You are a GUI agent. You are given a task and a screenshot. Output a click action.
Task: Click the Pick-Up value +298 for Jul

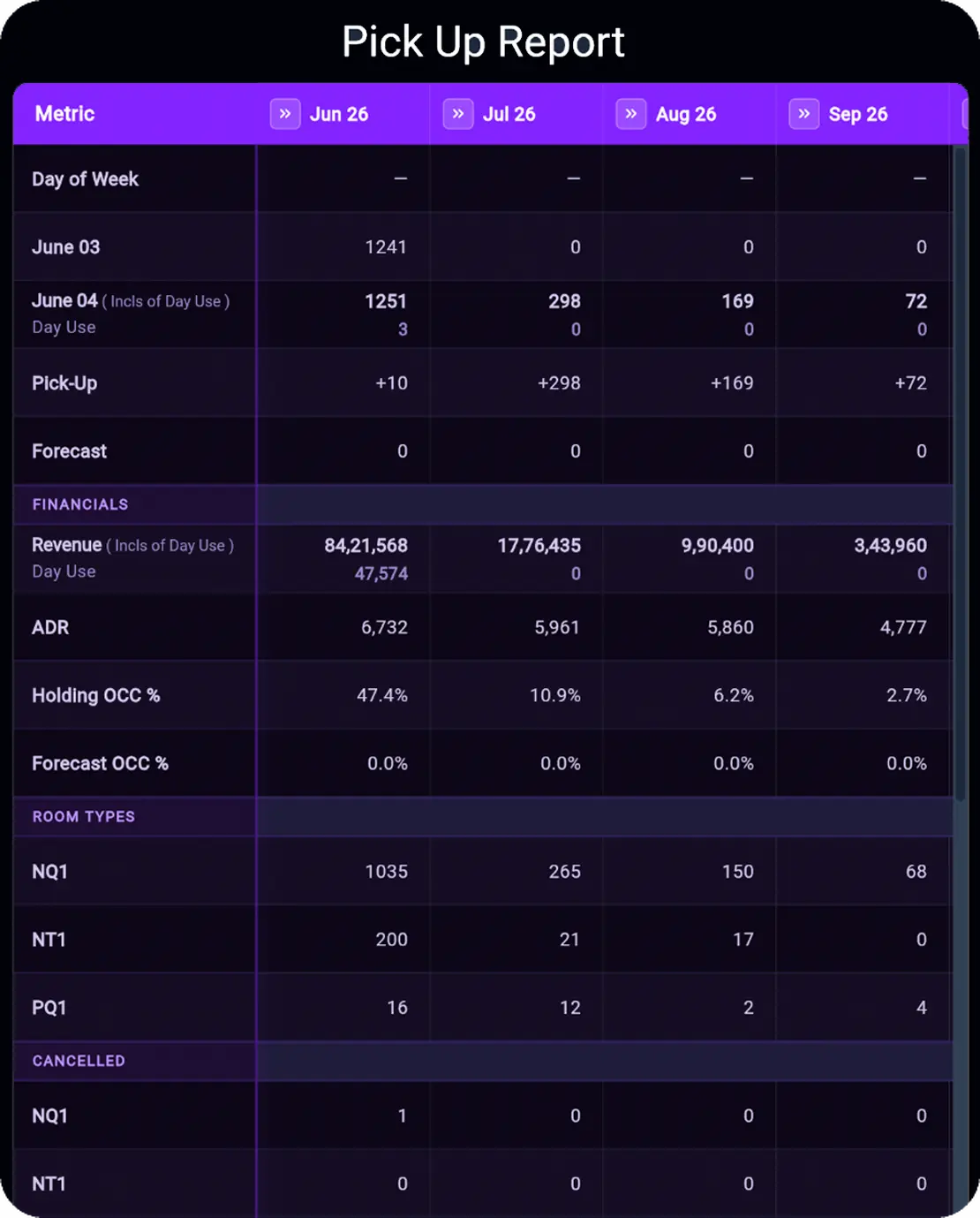click(x=559, y=383)
